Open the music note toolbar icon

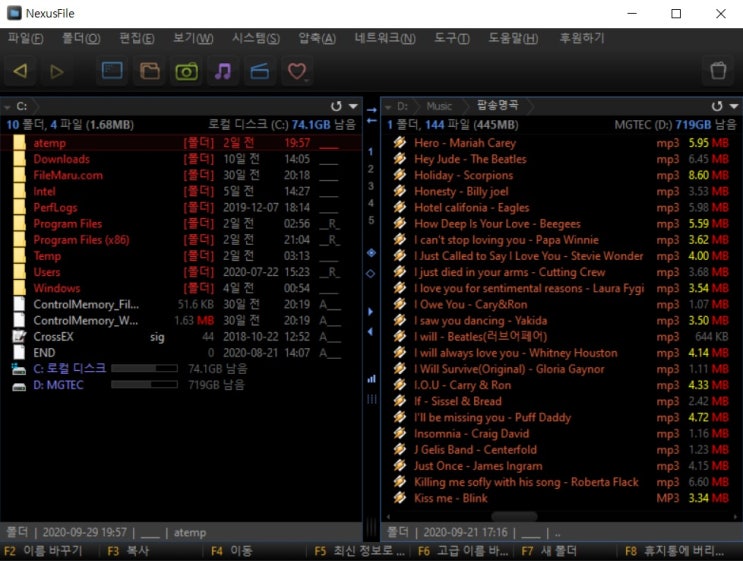point(223,71)
